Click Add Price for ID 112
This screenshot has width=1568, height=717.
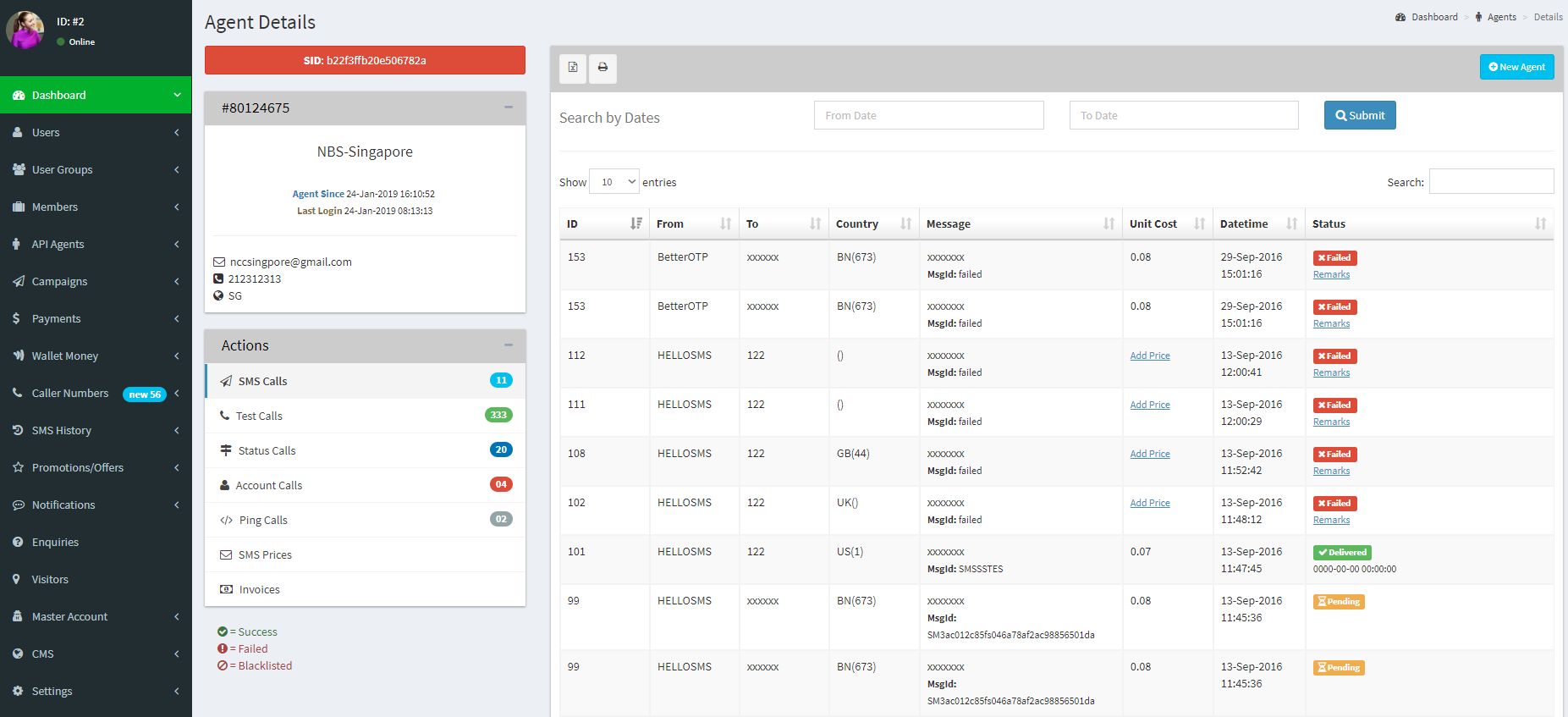pyautogui.click(x=1150, y=356)
